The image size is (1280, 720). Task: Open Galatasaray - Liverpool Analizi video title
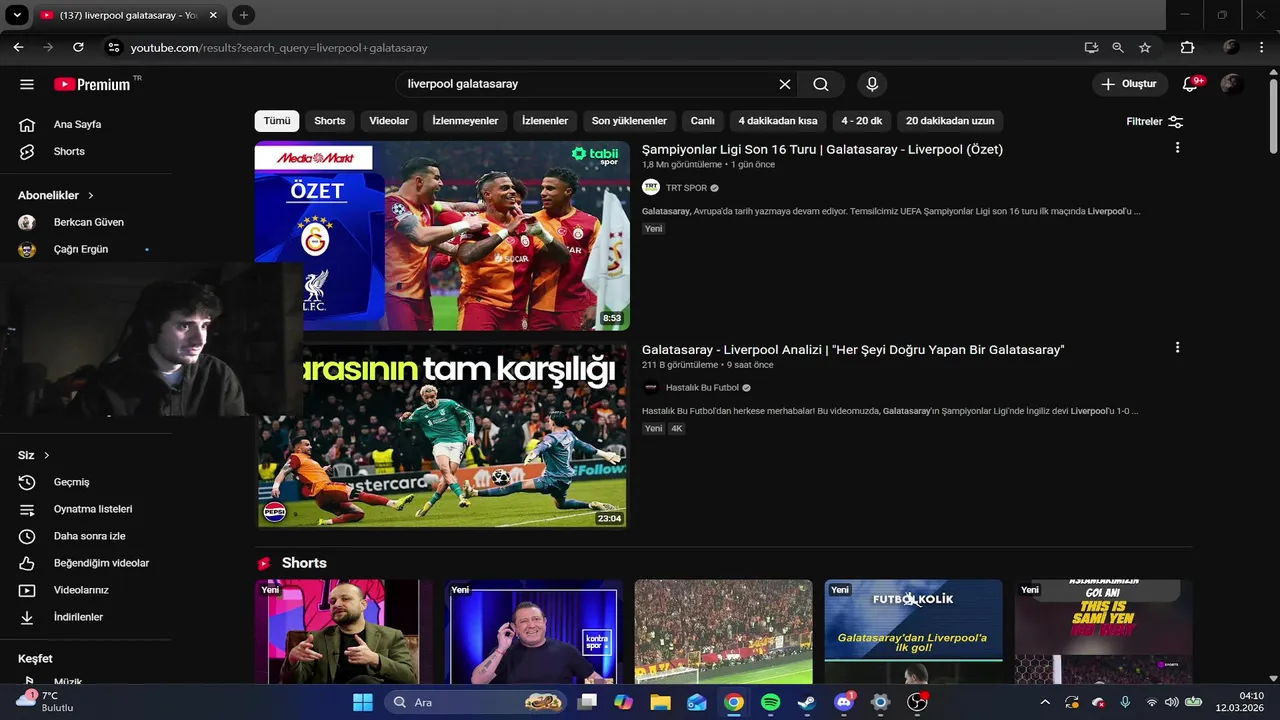(x=853, y=349)
